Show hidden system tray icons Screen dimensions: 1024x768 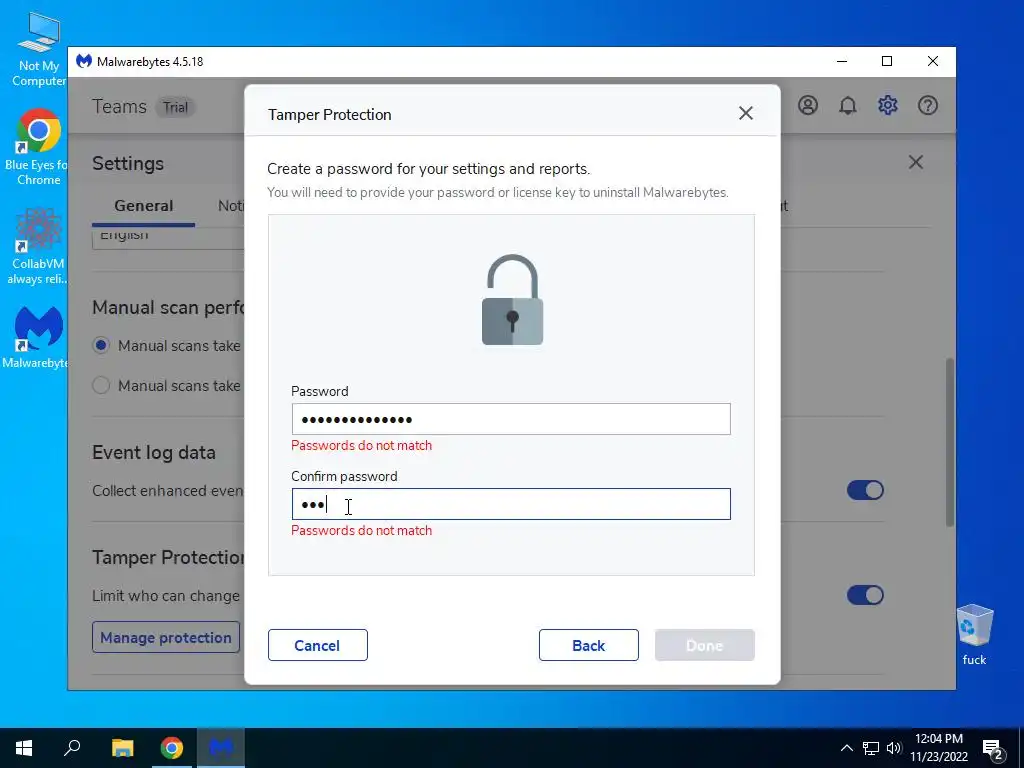[846, 748]
